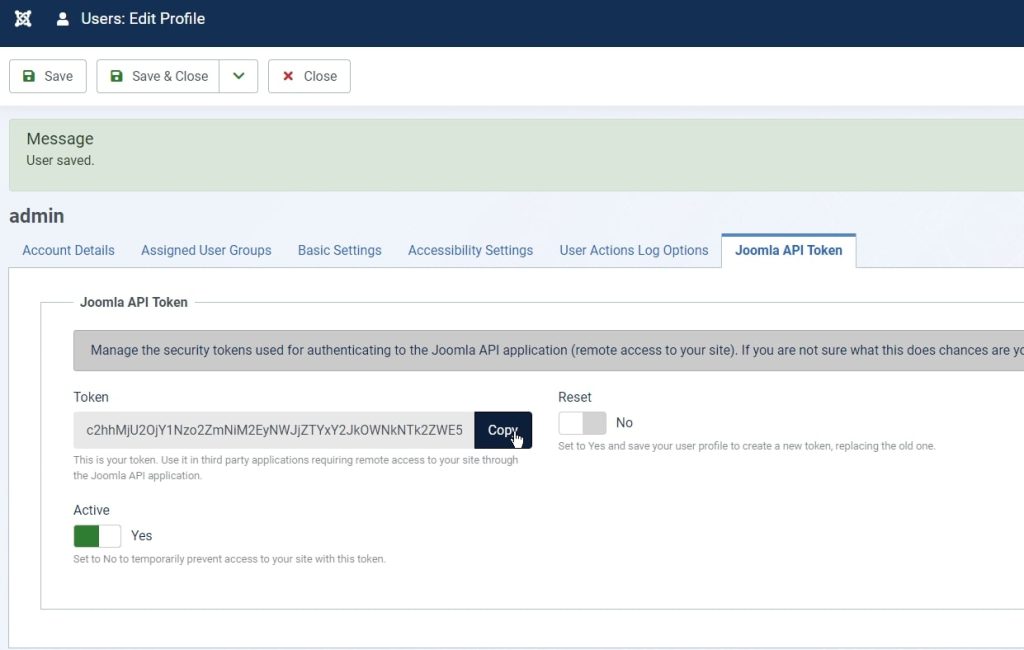Click the Joomla logo icon
This screenshot has width=1024, height=650.
pos(23,19)
